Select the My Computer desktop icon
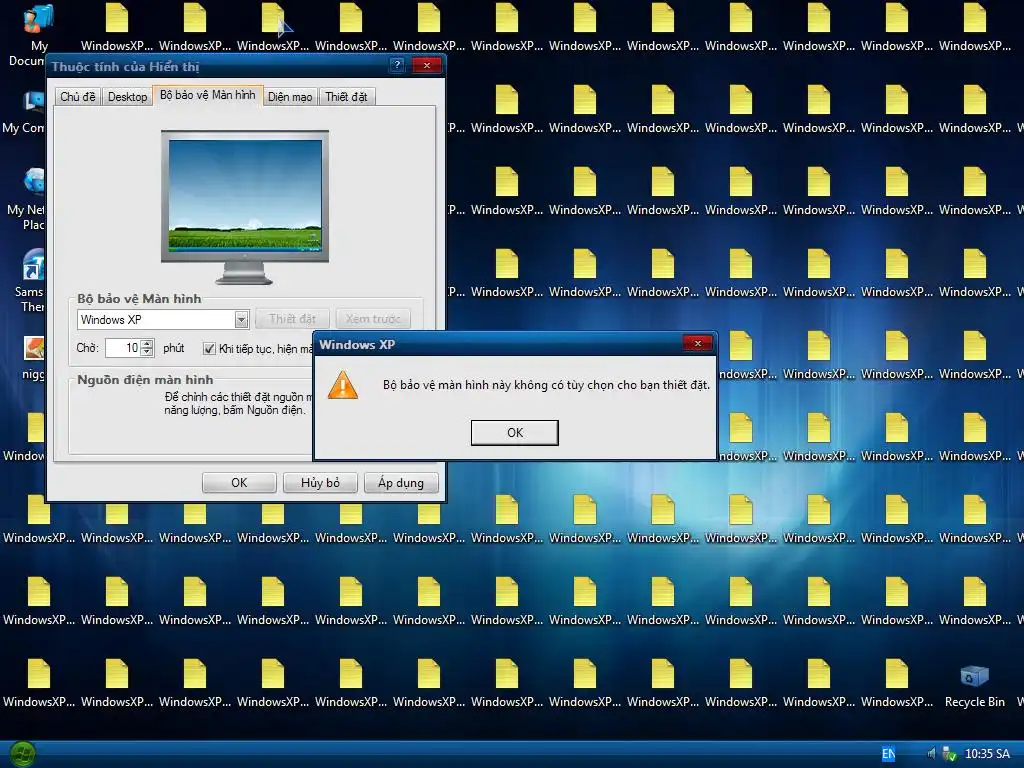 coord(25,112)
